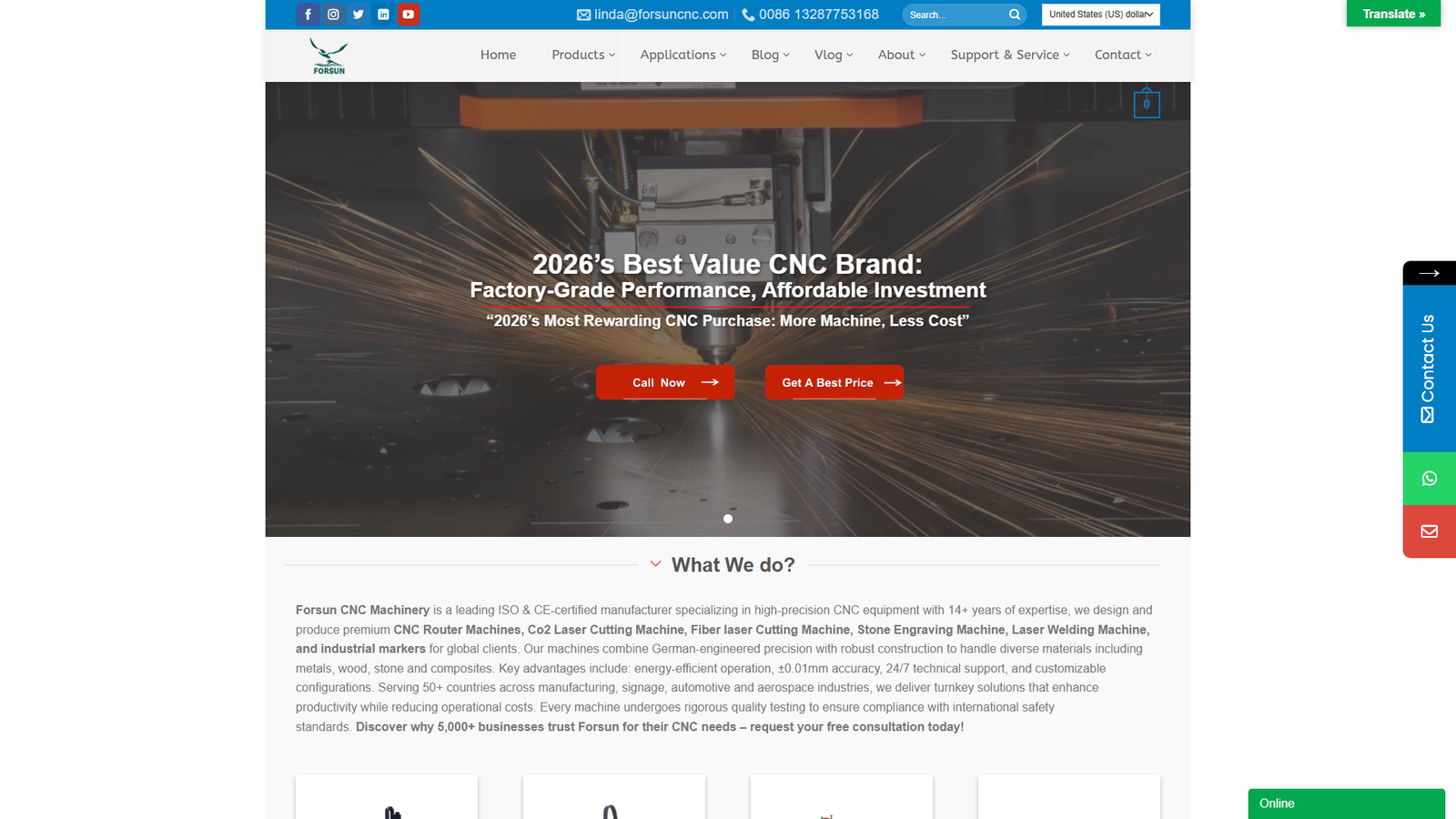Open the YouTube social icon
Screen dimensions: 1456x819
tap(409, 15)
